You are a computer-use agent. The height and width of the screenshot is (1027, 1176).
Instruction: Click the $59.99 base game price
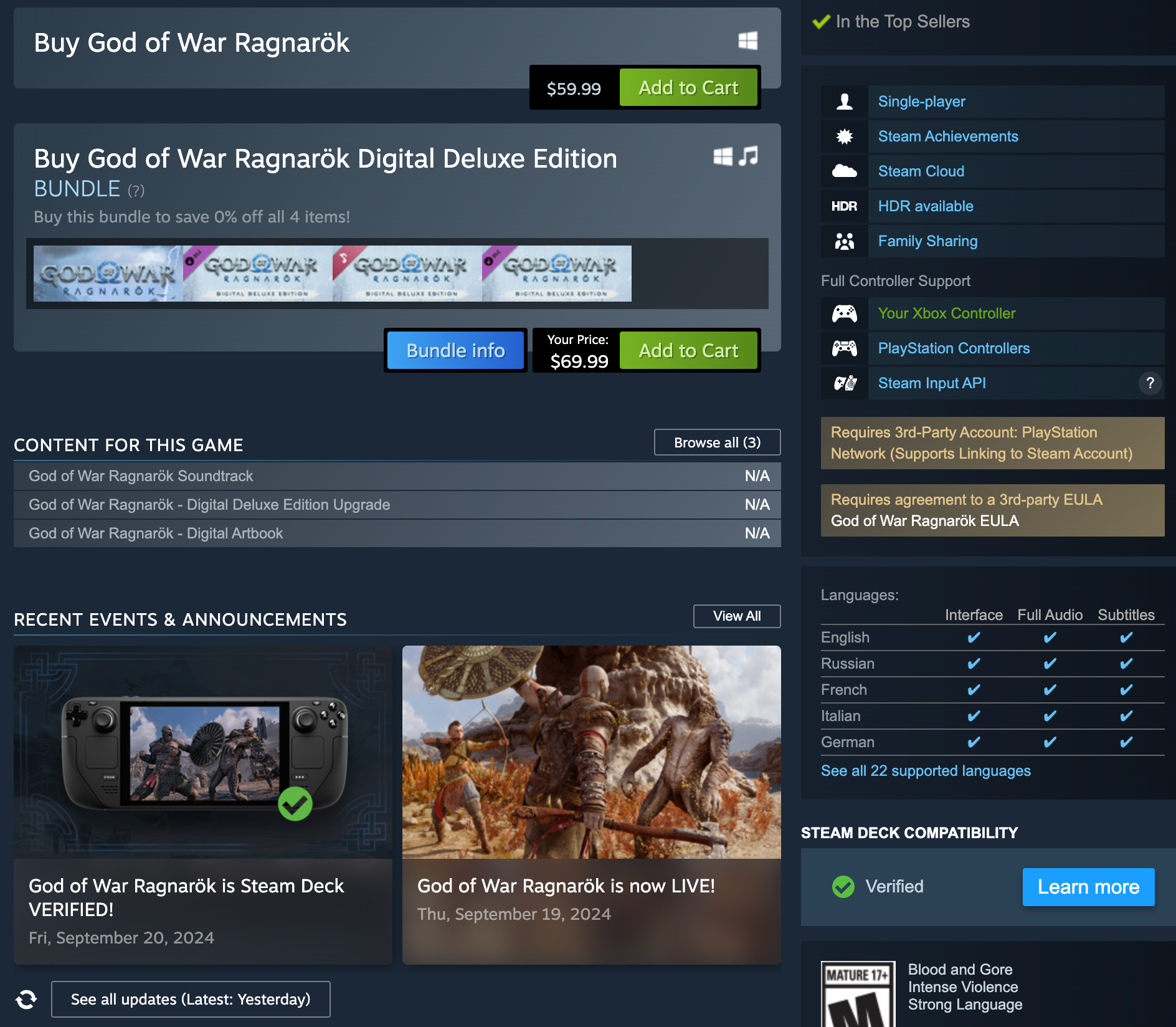coord(574,88)
